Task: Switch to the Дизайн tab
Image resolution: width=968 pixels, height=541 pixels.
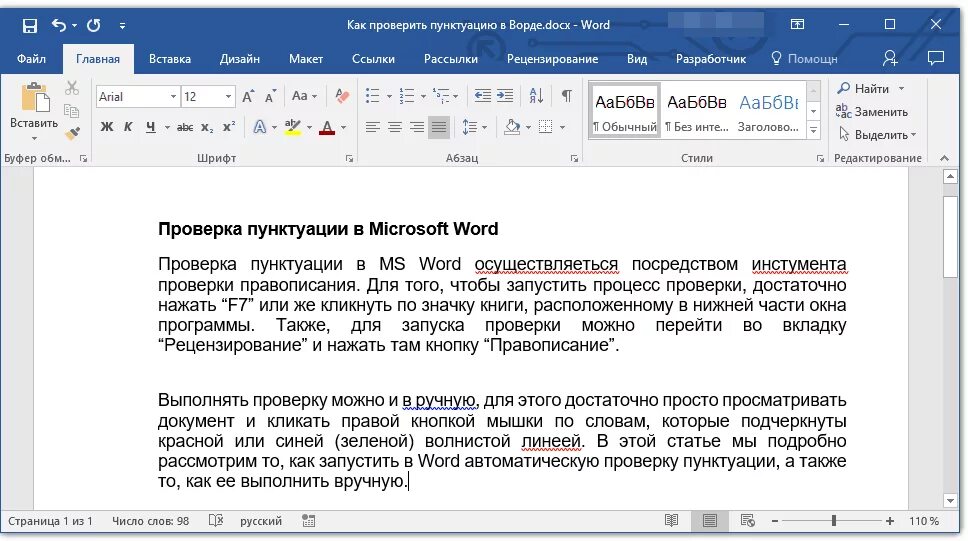Action: (240, 59)
